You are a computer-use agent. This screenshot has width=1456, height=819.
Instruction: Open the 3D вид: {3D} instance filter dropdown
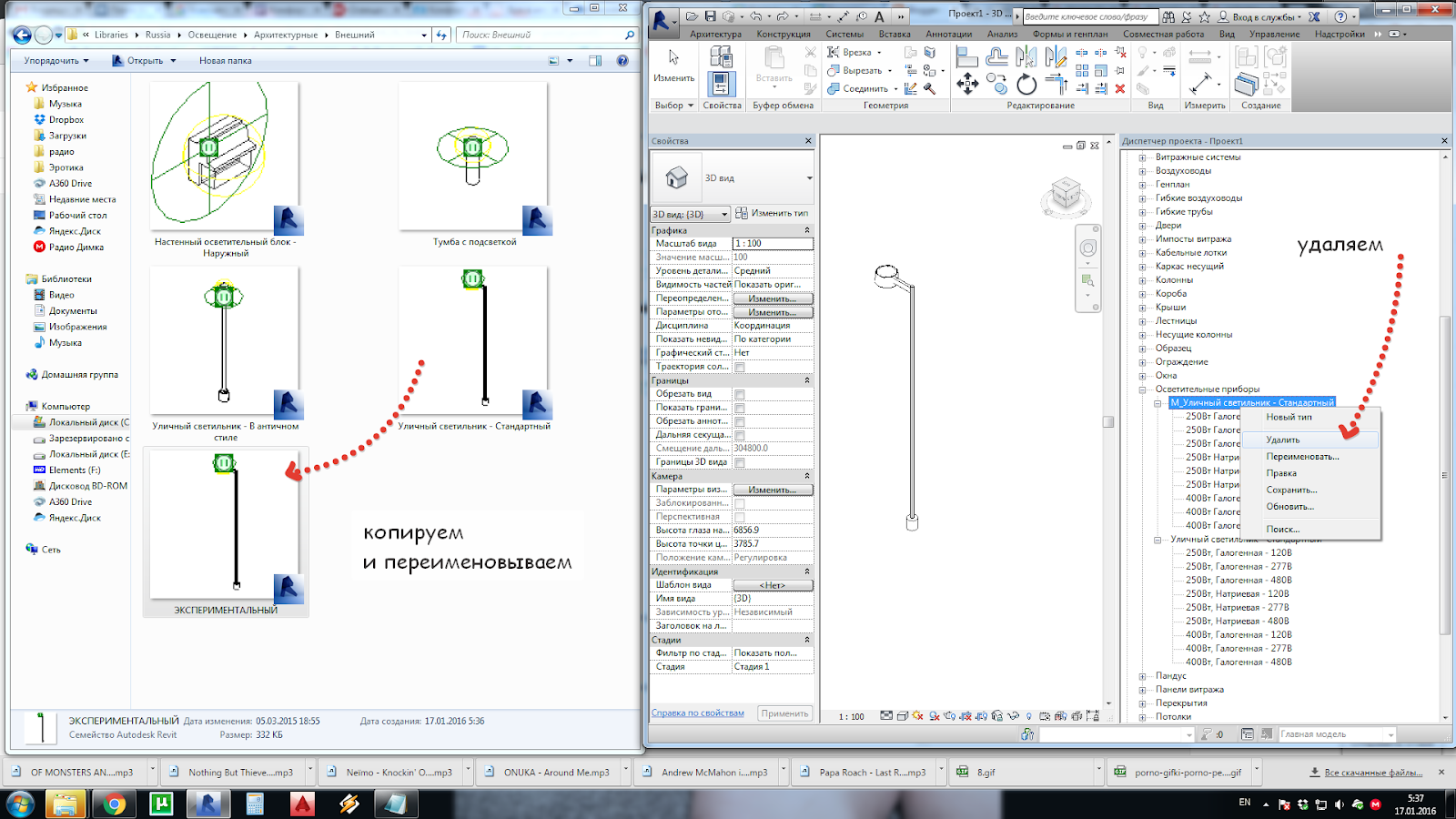pyautogui.click(x=691, y=214)
